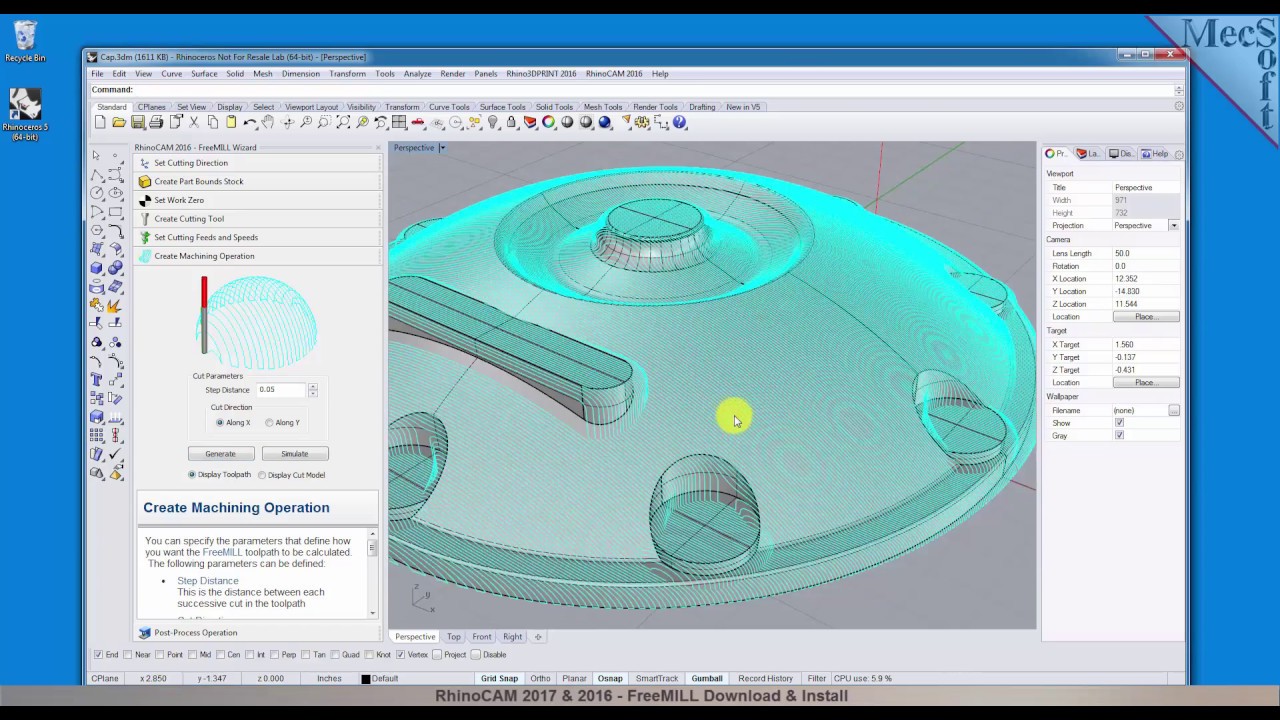1280x720 pixels.
Task: Select the Explode tool in left sidebar
Action: click(x=115, y=307)
